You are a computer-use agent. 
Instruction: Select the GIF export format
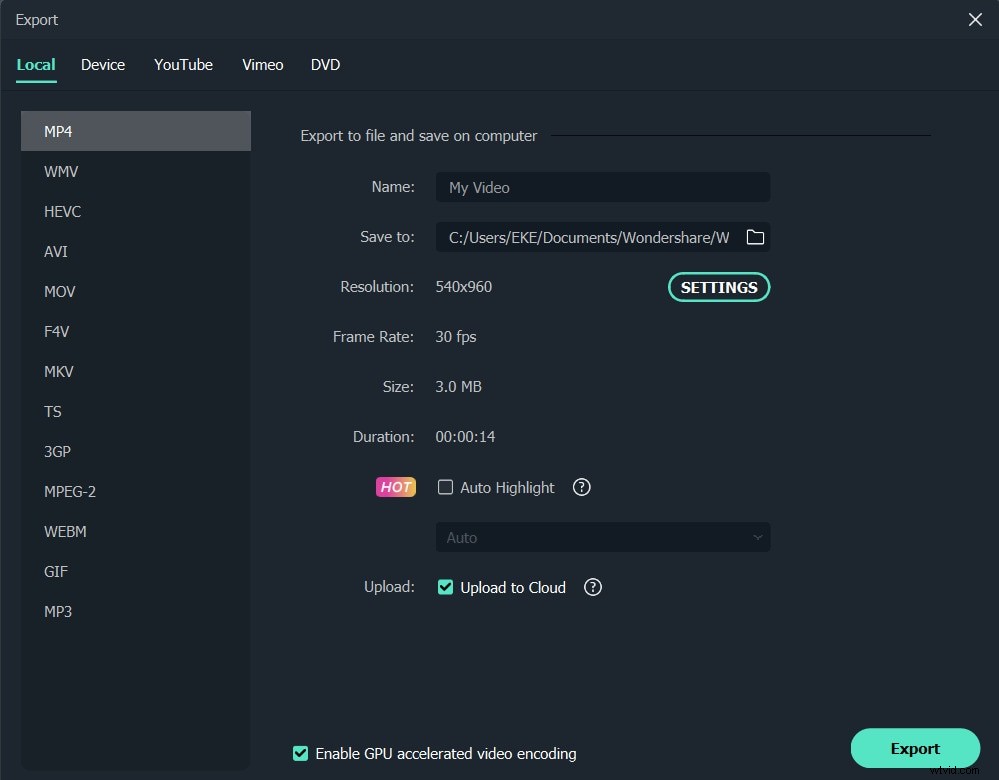tap(55, 571)
